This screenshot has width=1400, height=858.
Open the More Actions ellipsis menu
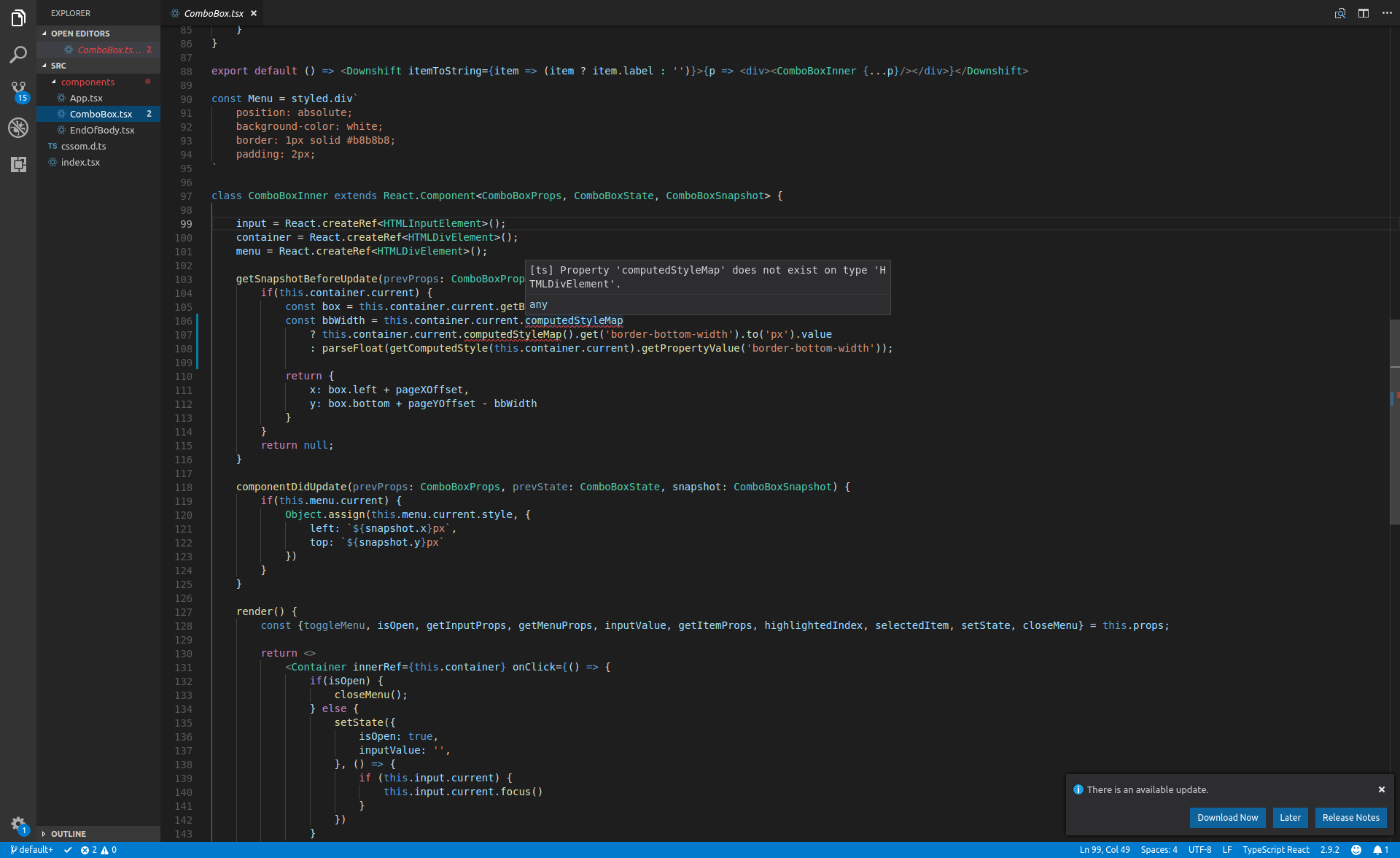(x=1387, y=13)
